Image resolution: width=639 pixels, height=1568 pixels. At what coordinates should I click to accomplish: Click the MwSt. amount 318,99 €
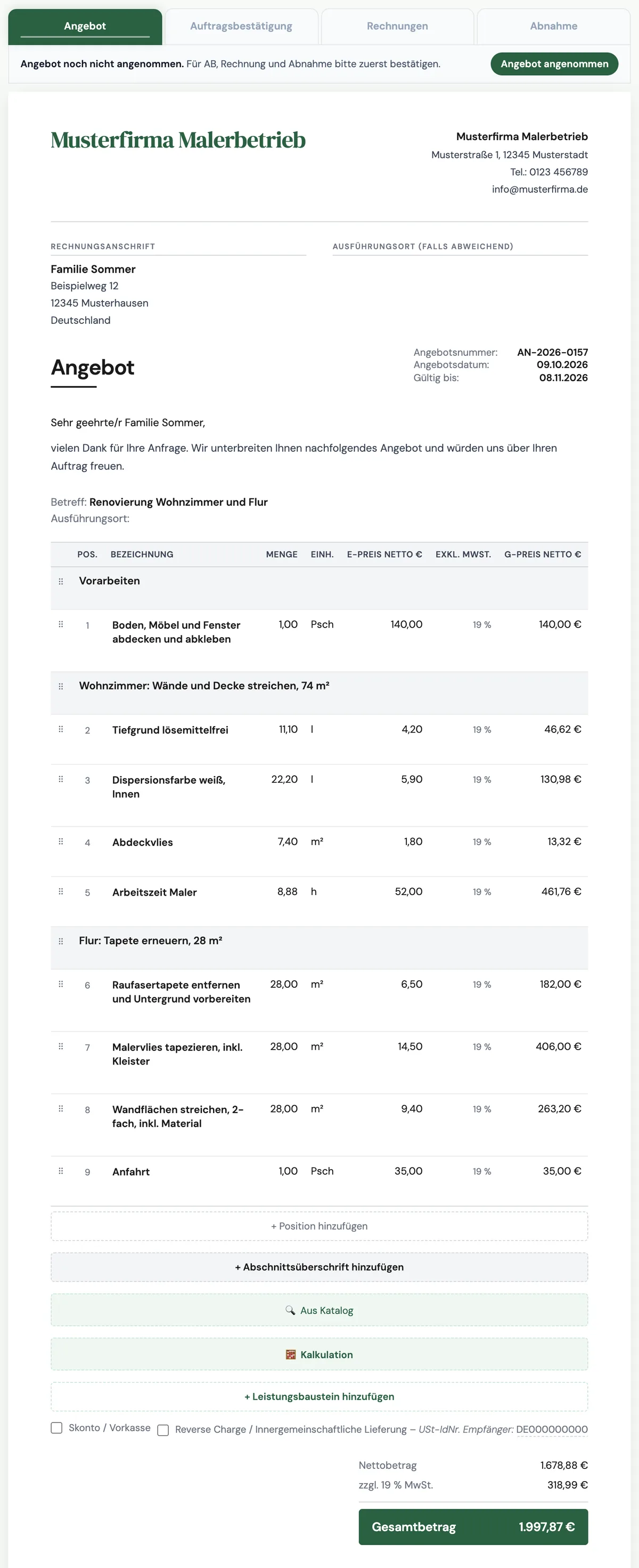point(567,1484)
